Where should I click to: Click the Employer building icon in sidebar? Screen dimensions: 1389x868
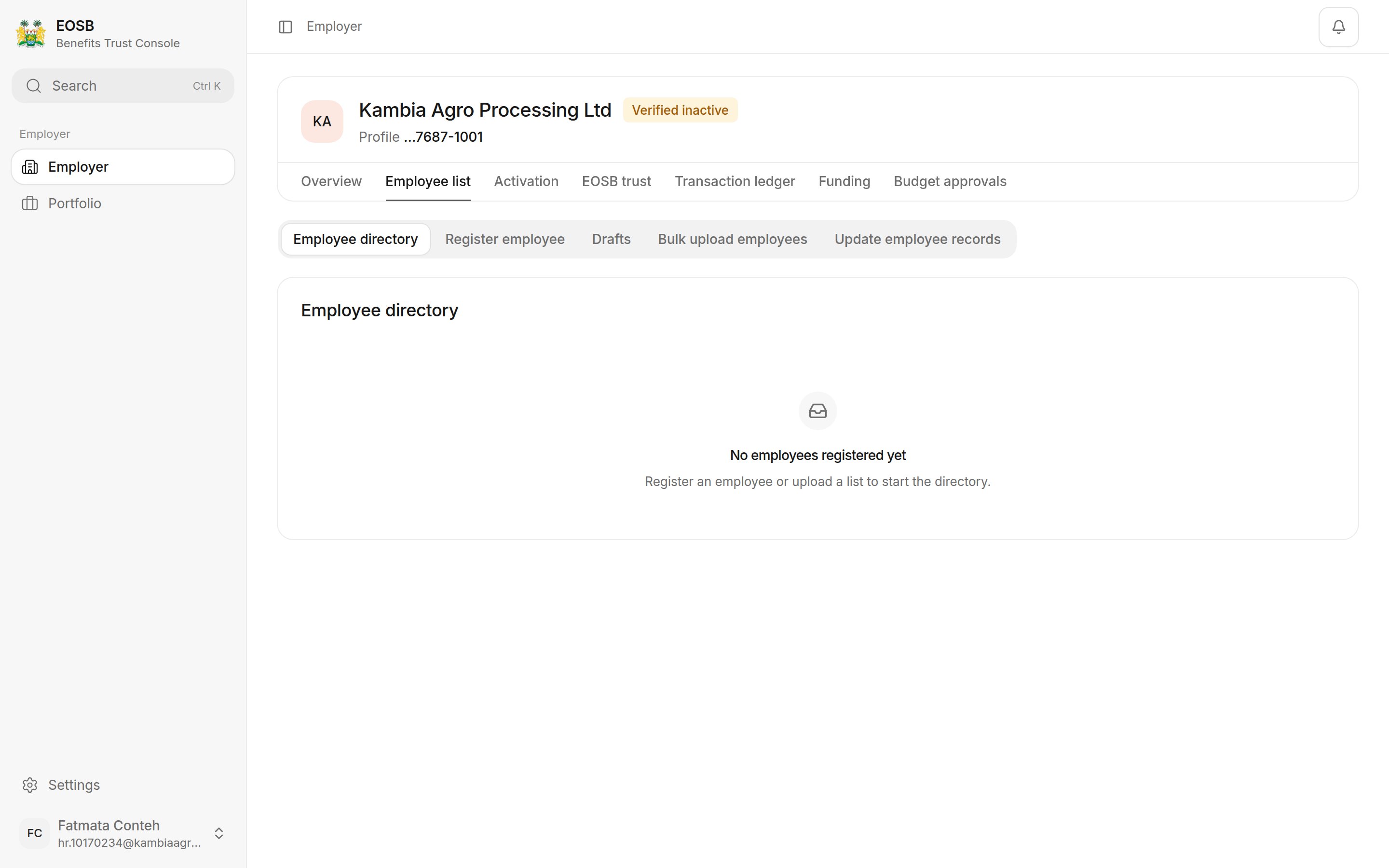[30, 167]
